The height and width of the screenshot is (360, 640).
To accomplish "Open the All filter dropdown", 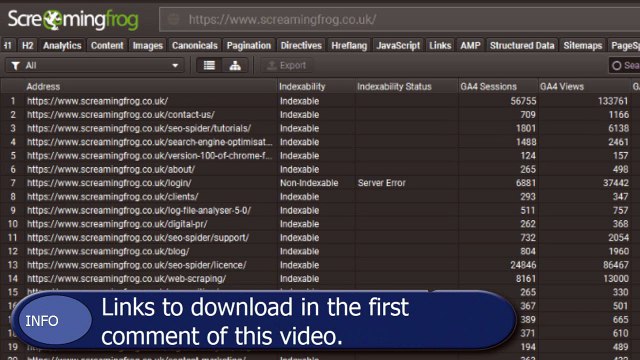I will click(95, 66).
